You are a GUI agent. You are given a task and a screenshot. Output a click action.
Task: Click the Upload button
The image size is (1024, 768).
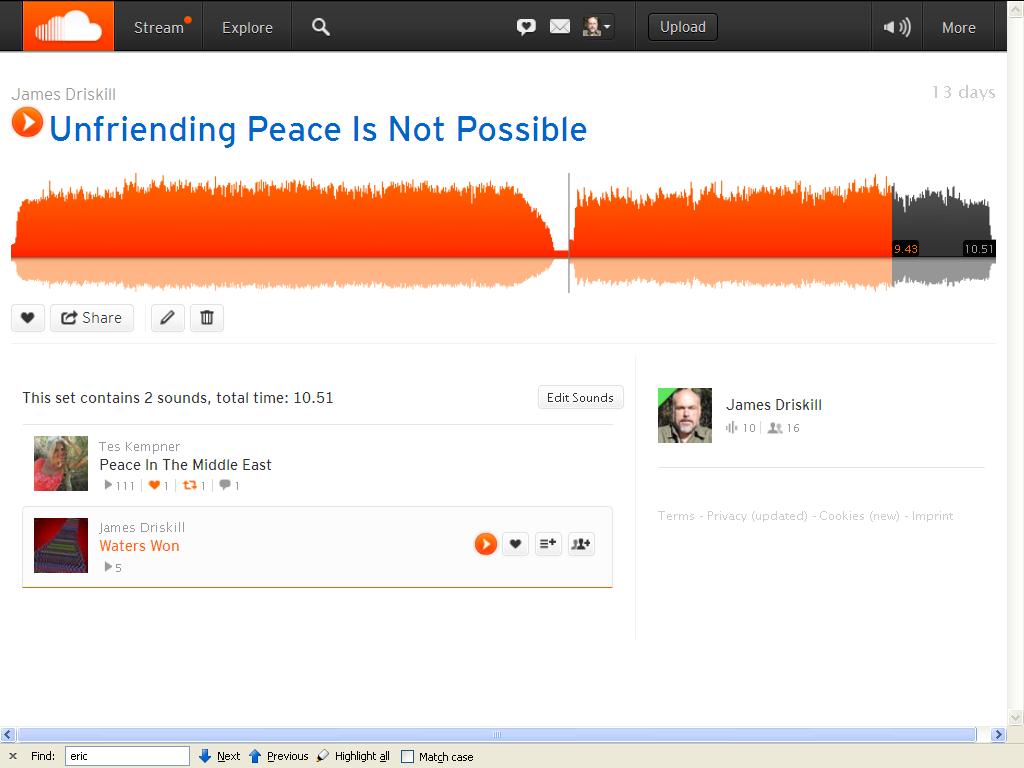click(682, 27)
